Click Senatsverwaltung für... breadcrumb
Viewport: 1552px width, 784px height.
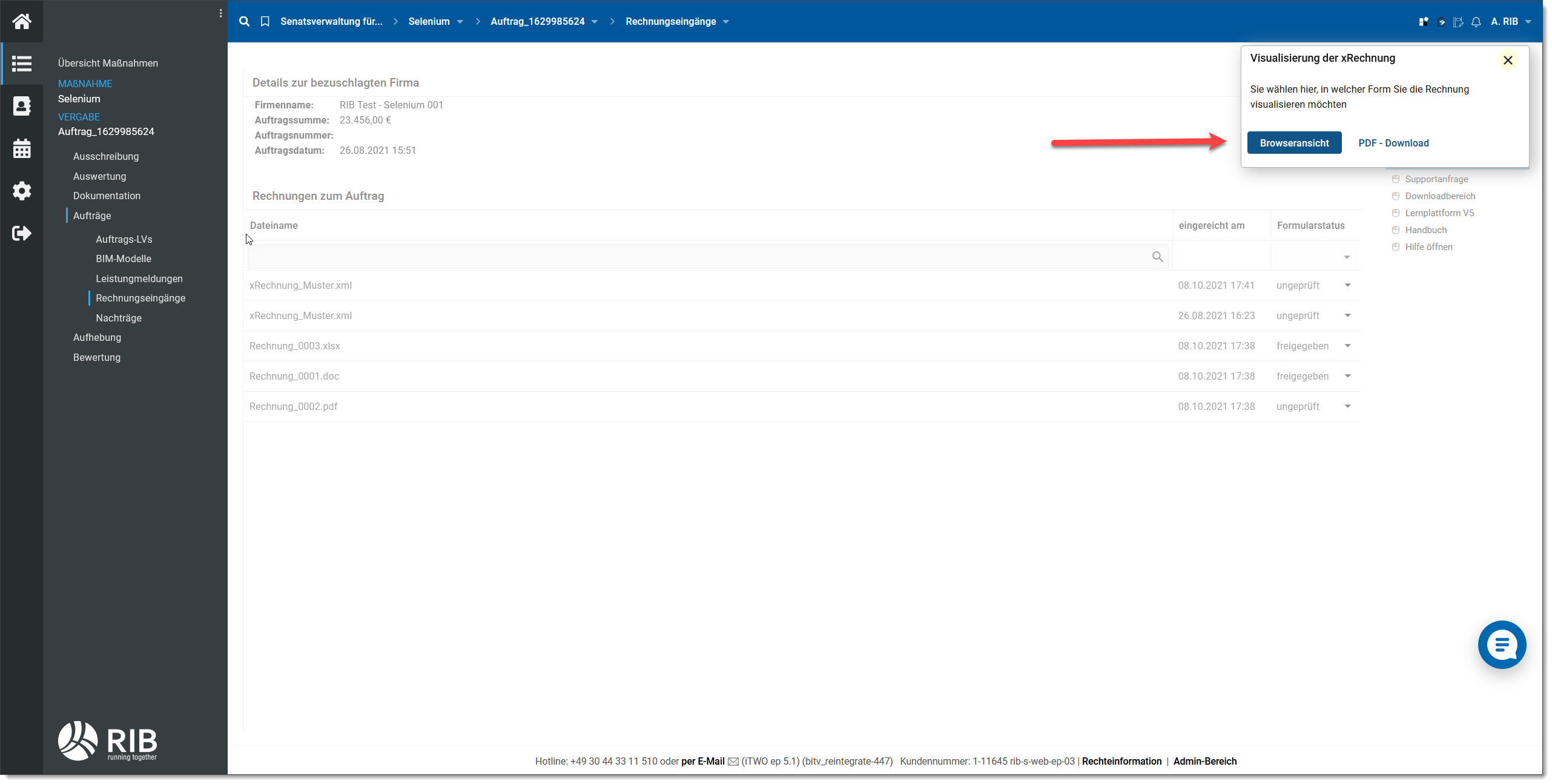pyautogui.click(x=331, y=21)
